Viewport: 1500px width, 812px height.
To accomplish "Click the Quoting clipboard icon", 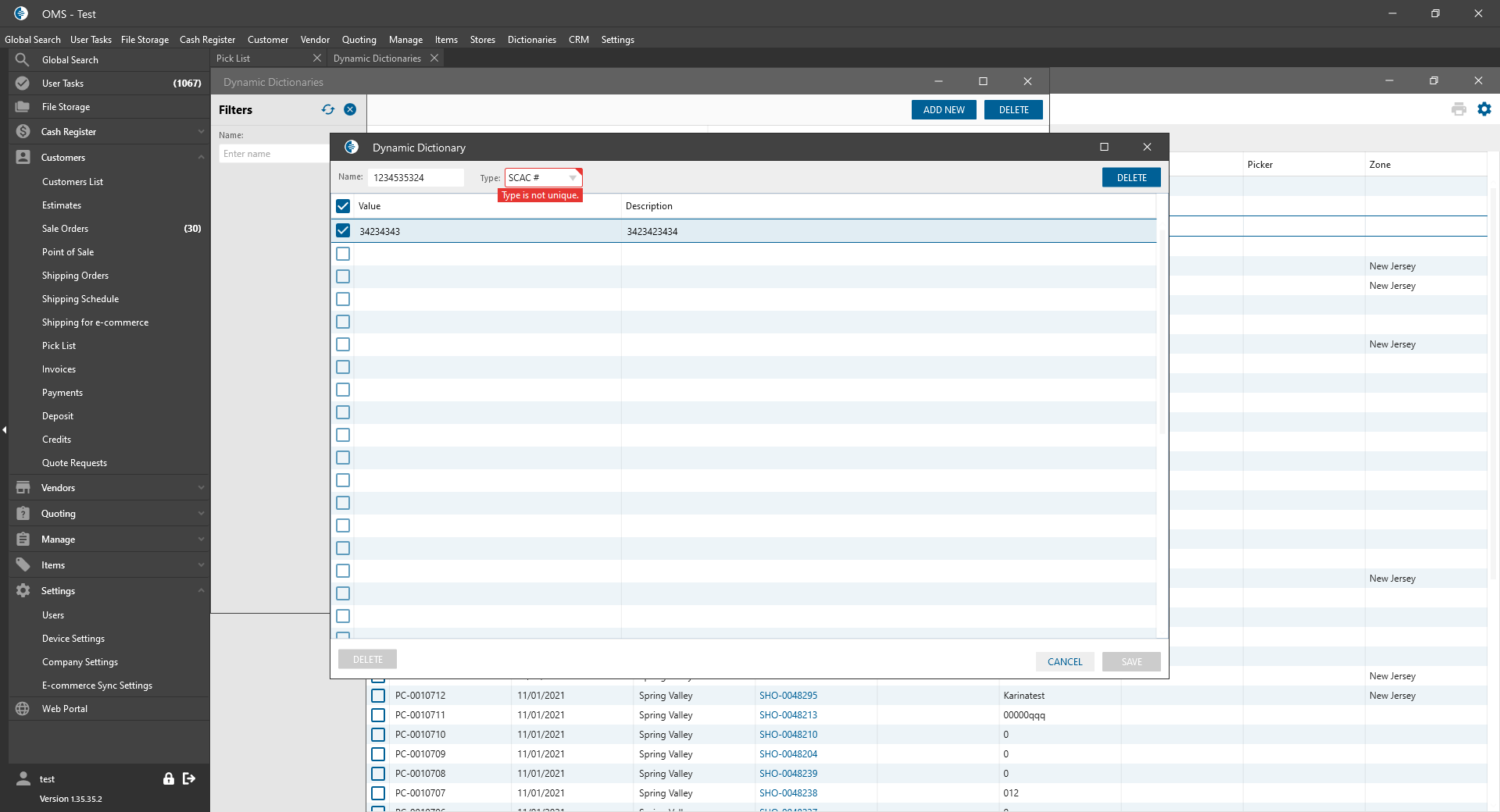I will [23, 513].
